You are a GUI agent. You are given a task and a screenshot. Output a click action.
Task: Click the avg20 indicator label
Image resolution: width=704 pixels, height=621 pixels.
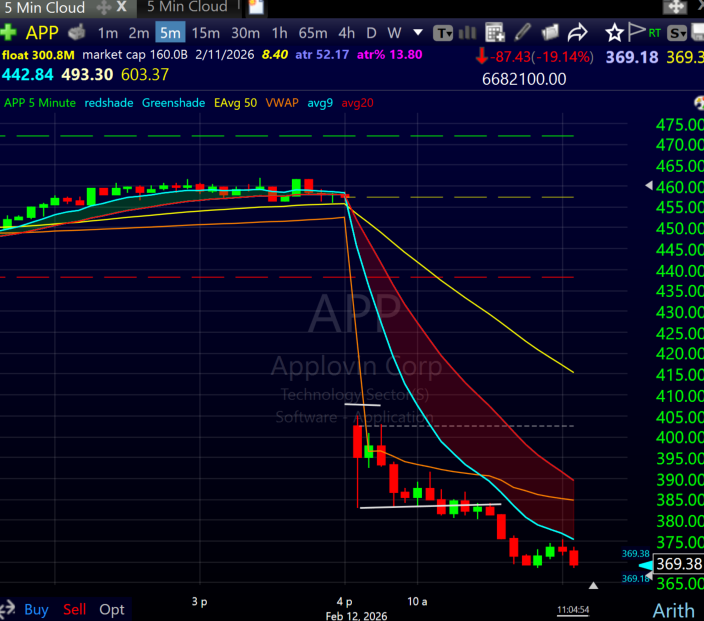pos(357,103)
